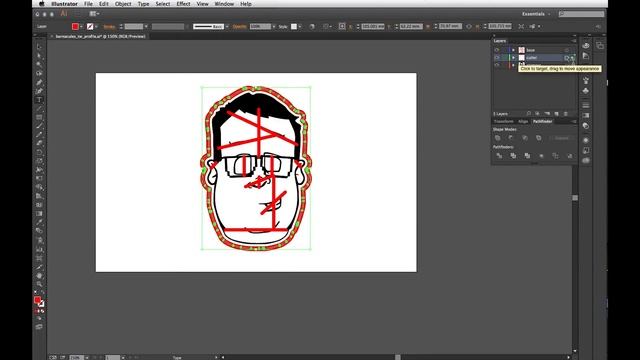Switch to the Align tab
Screen dimensions: 640x360
tap(523, 122)
